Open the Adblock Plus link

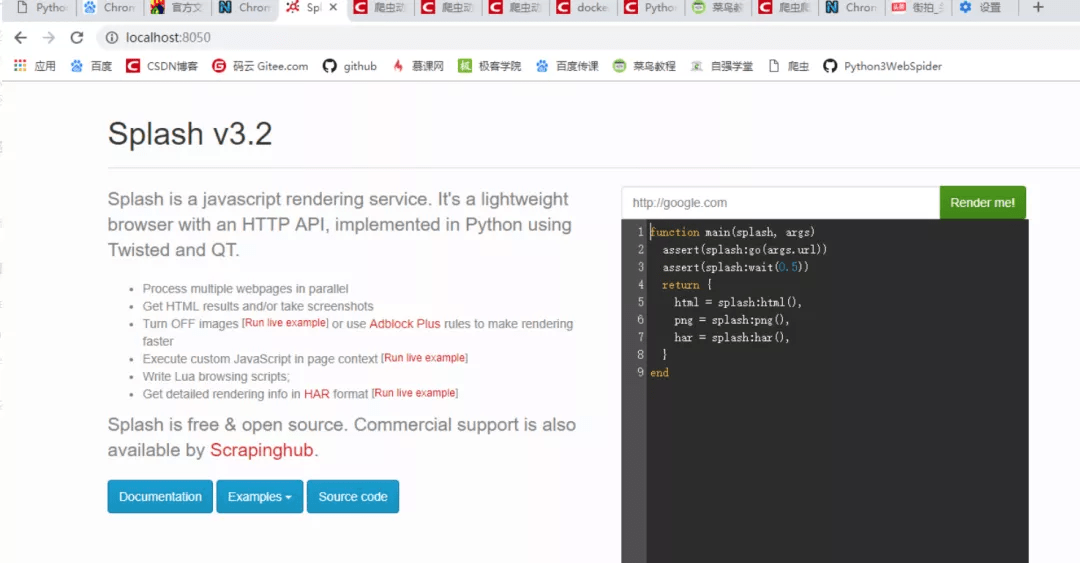tap(404, 324)
